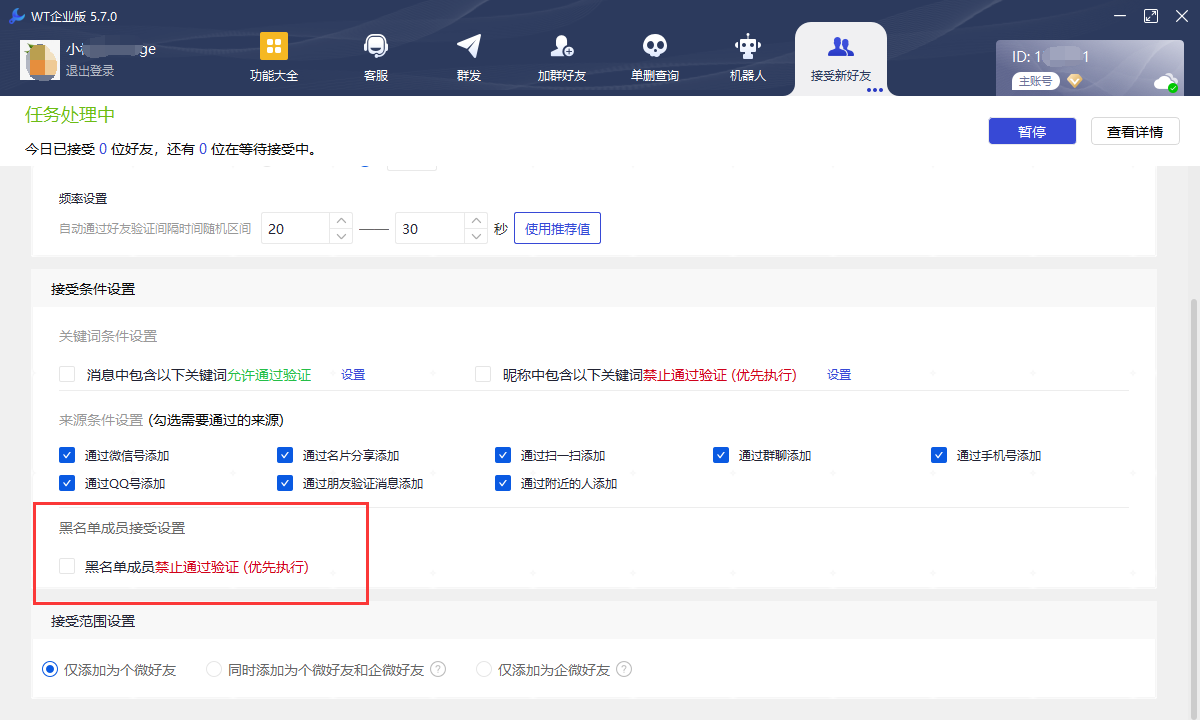The width and height of the screenshot is (1200, 720).
Task: Open the 加群好友 icon
Action: [561, 47]
